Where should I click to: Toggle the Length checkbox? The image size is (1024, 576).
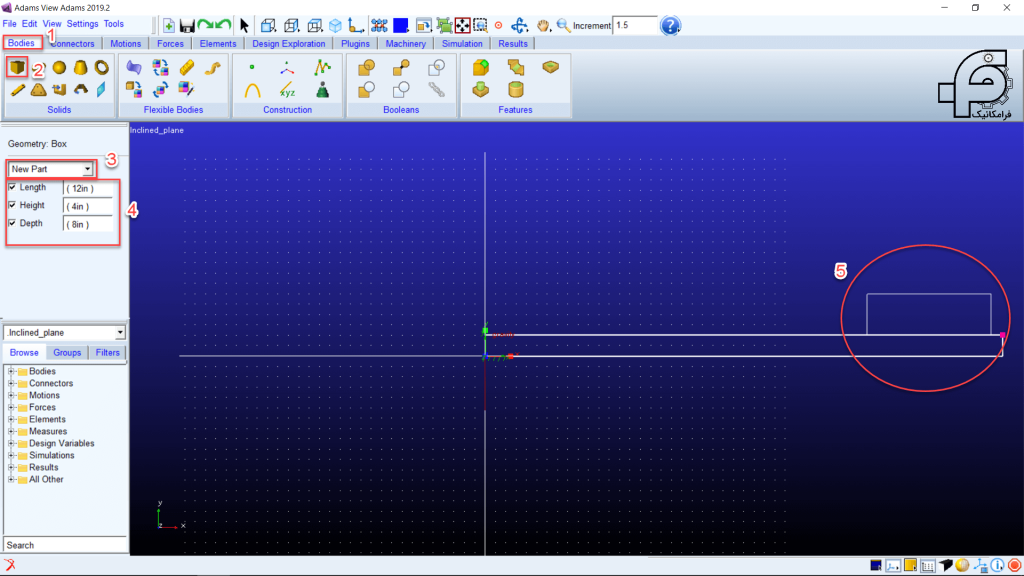coord(12,187)
